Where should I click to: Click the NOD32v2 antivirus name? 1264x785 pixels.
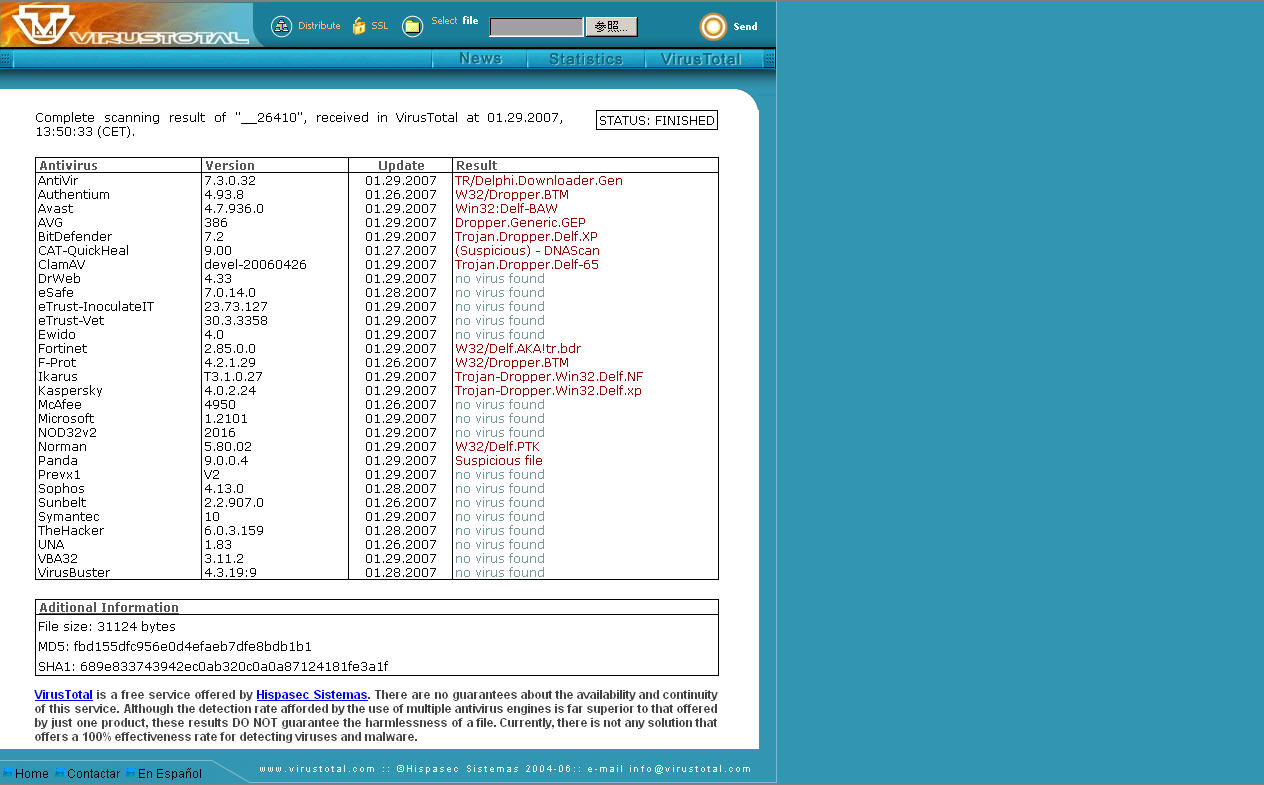67,433
